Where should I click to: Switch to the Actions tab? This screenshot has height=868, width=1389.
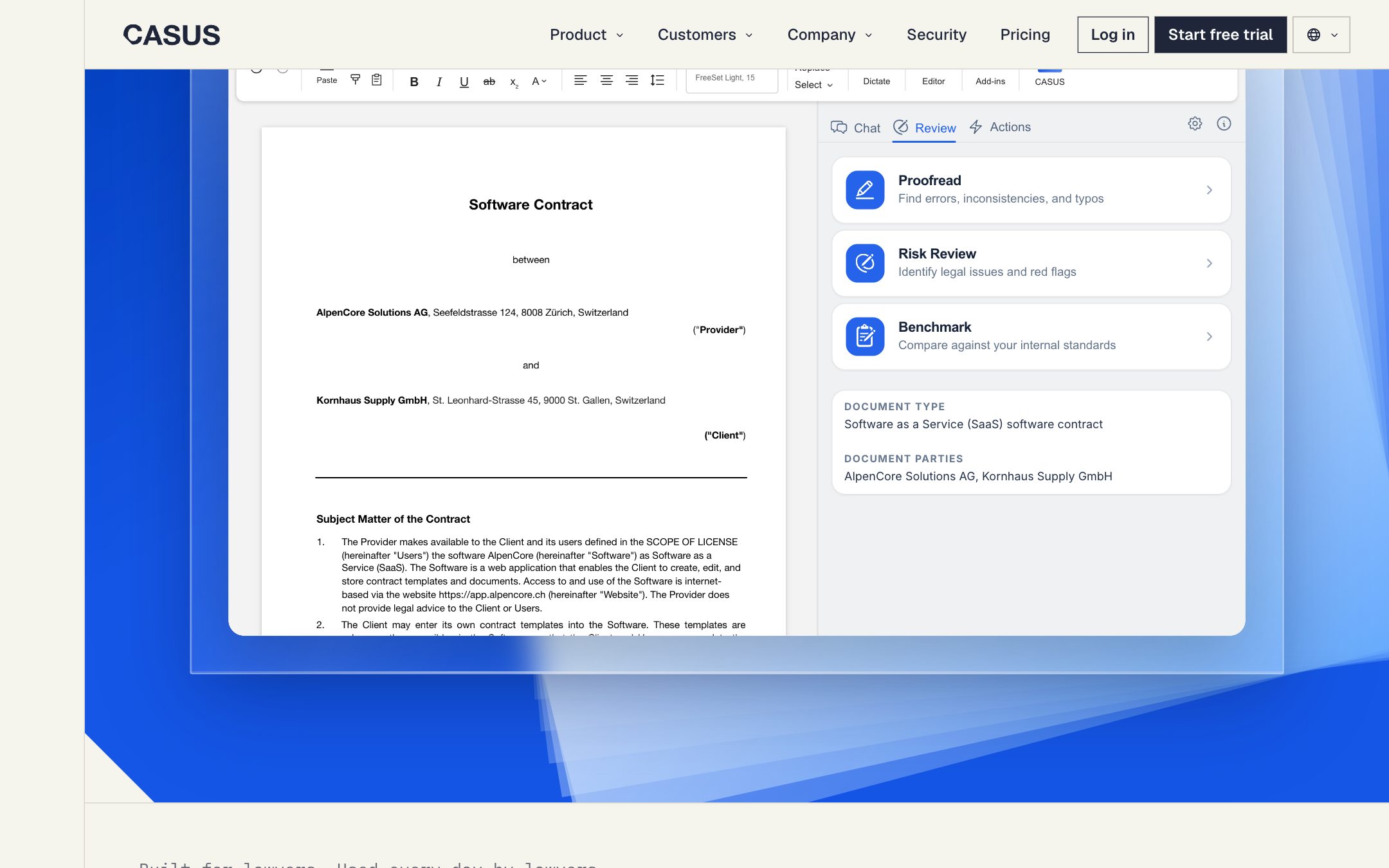pos(1000,127)
